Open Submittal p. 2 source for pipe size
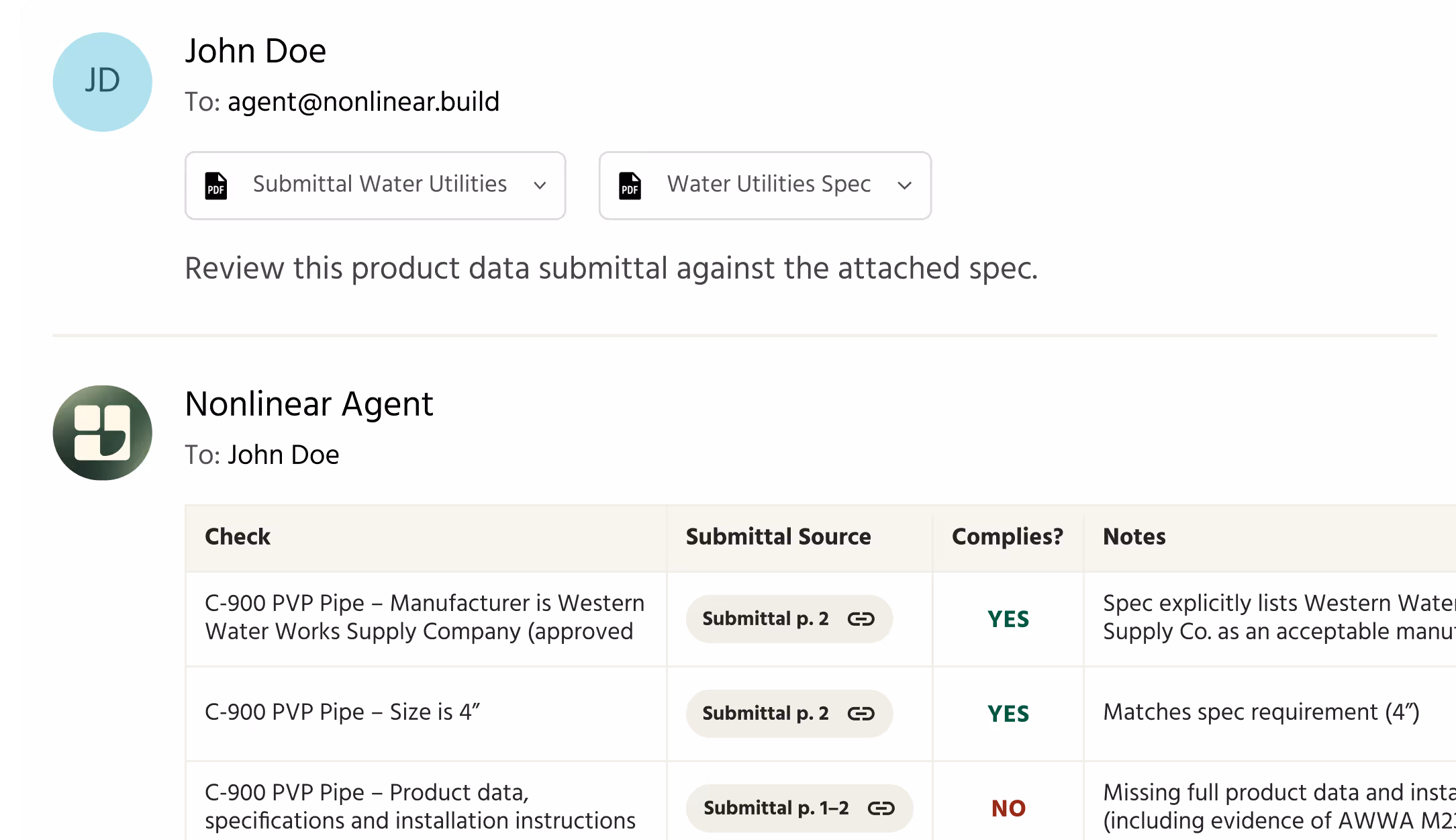1456x840 pixels. coord(765,714)
